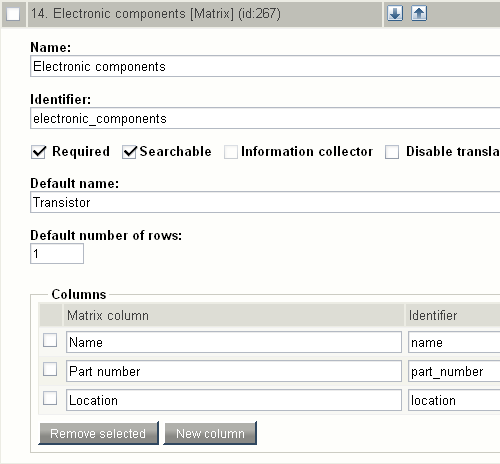Edit the column identifier field 'location'

click(x=454, y=400)
